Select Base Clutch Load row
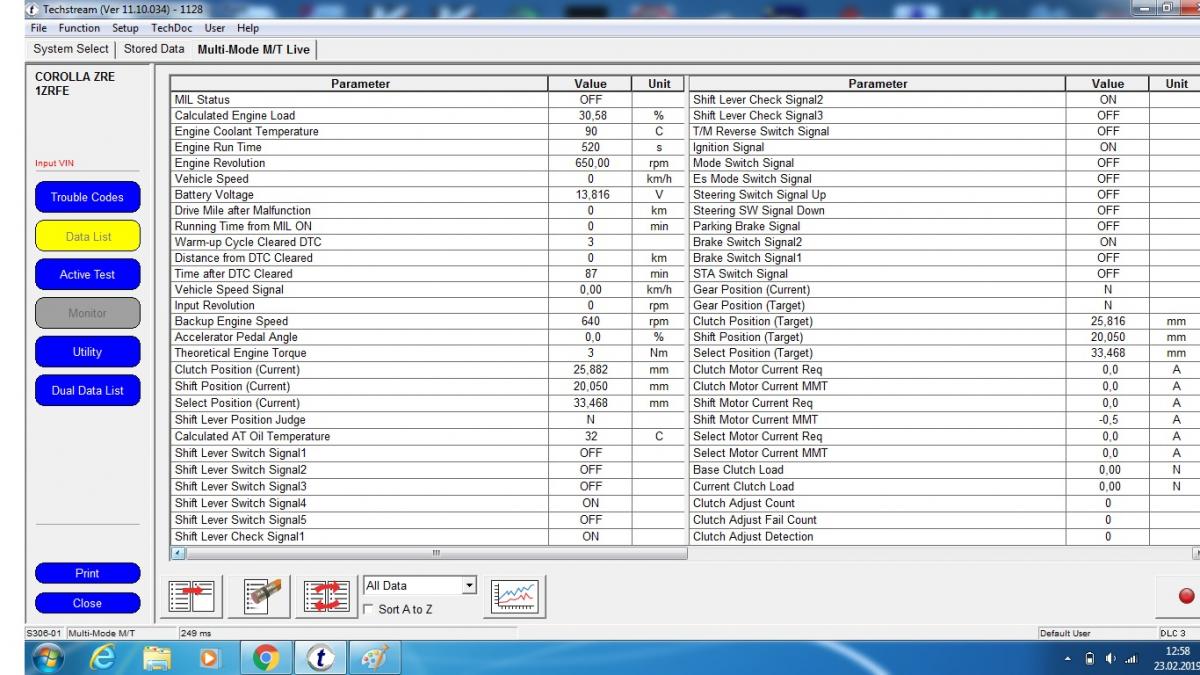Screen dimensions: 1200x675 pyautogui.click(x=944, y=470)
